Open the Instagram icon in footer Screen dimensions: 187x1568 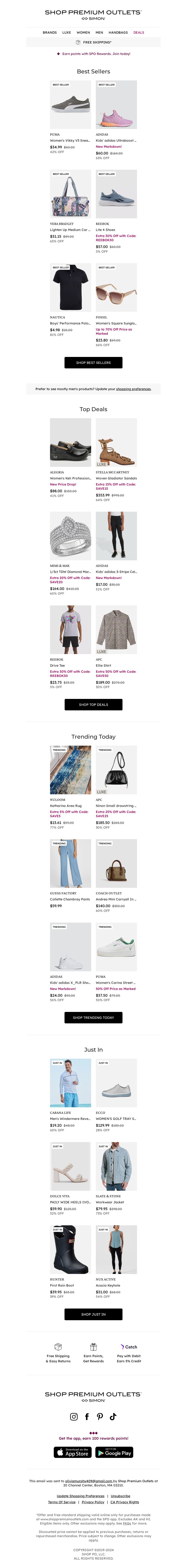pyautogui.click(x=74, y=1417)
